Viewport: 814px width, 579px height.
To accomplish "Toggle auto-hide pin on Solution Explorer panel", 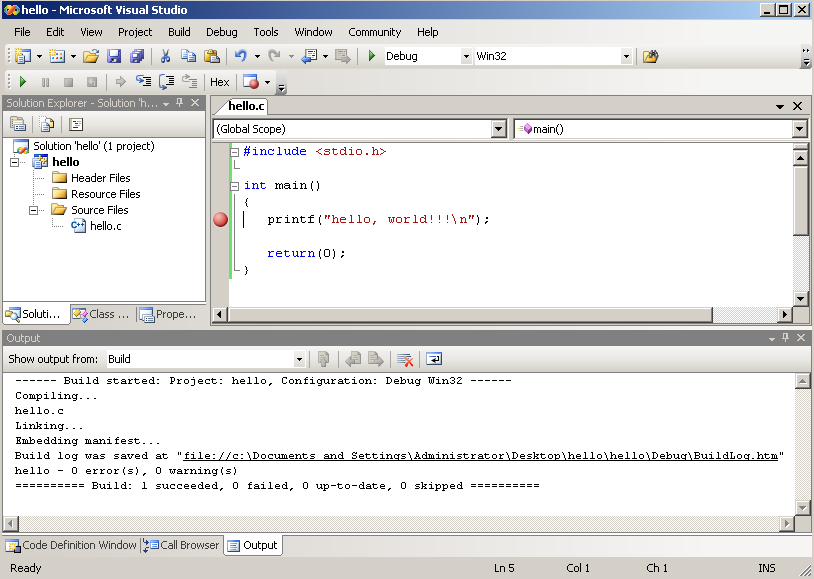I will (180, 102).
